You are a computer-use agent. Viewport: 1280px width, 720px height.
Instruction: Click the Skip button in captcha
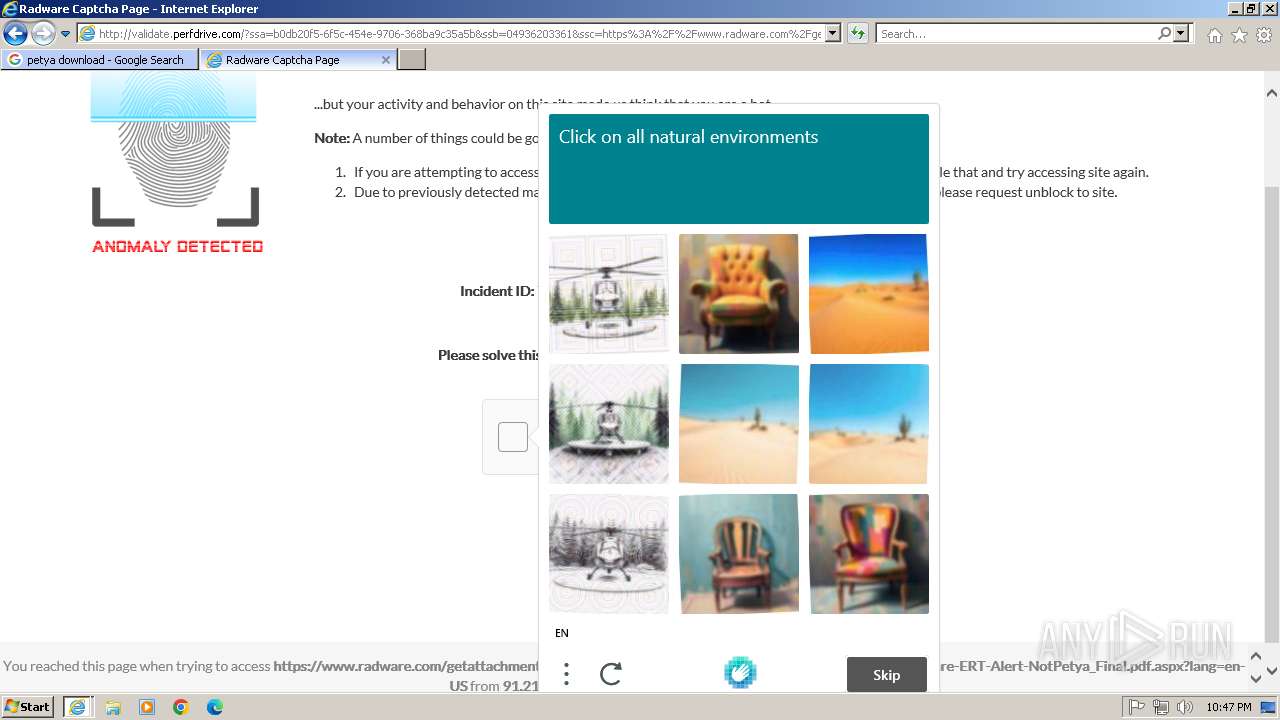(887, 675)
